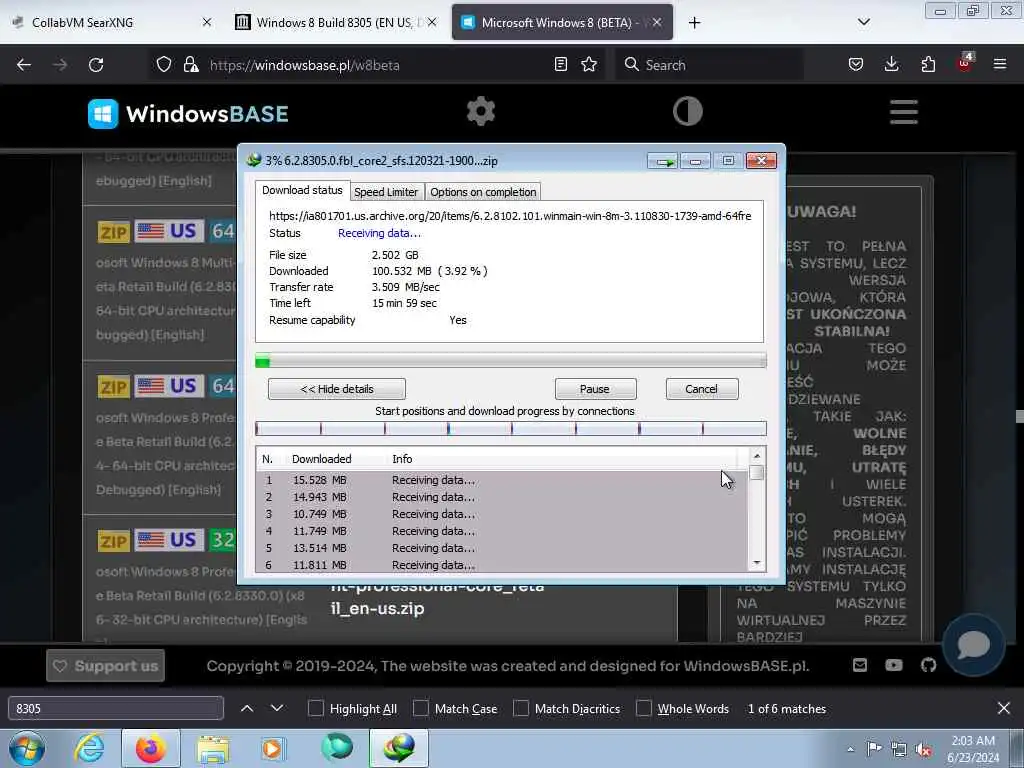1024x768 pixels.
Task: Open the Pocket save icon
Action: click(856, 65)
